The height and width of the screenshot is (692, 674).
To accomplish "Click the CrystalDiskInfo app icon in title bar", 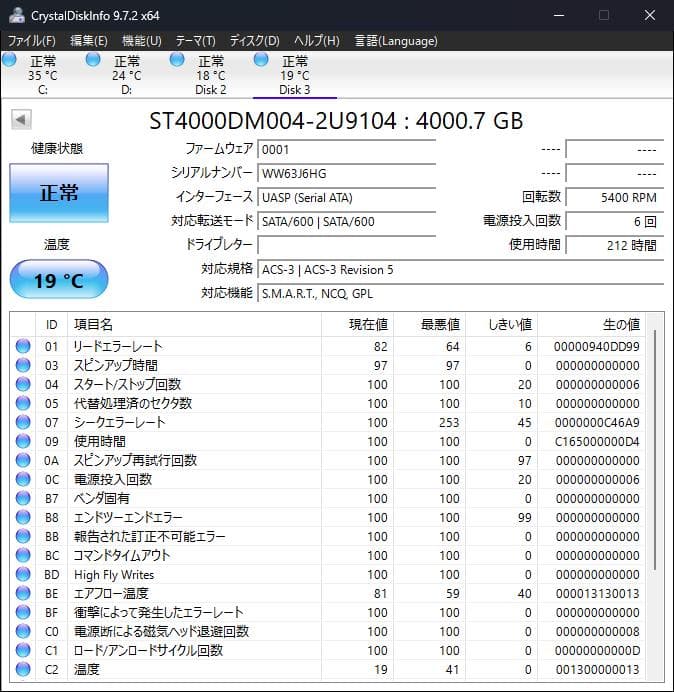I will [x=17, y=15].
